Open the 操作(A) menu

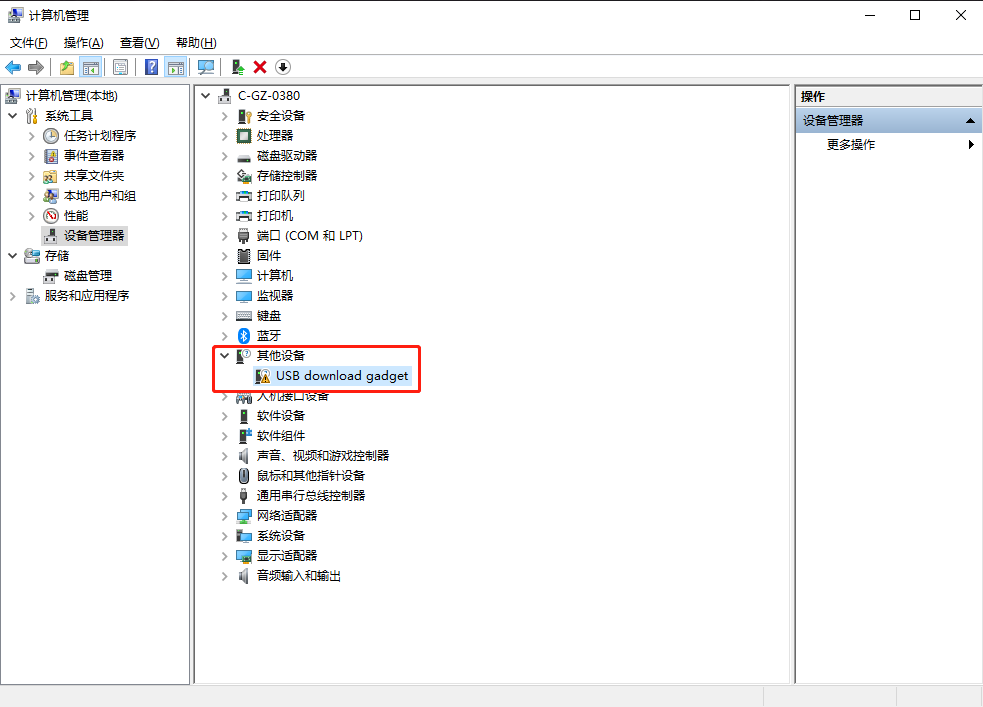coord(83,43)
